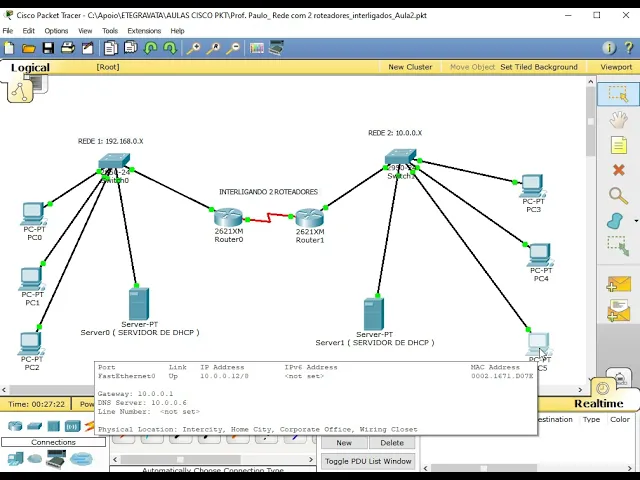Choose the Move Layout hand tool
The width and height of the screenshot is (640, 480).
pos(618,120)
